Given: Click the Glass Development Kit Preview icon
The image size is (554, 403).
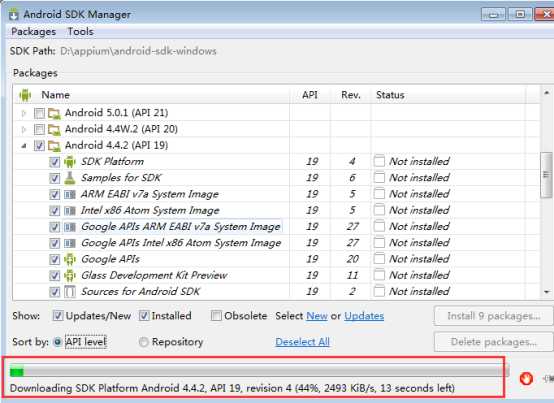Looking at the screenshot, I should point(70,275).
